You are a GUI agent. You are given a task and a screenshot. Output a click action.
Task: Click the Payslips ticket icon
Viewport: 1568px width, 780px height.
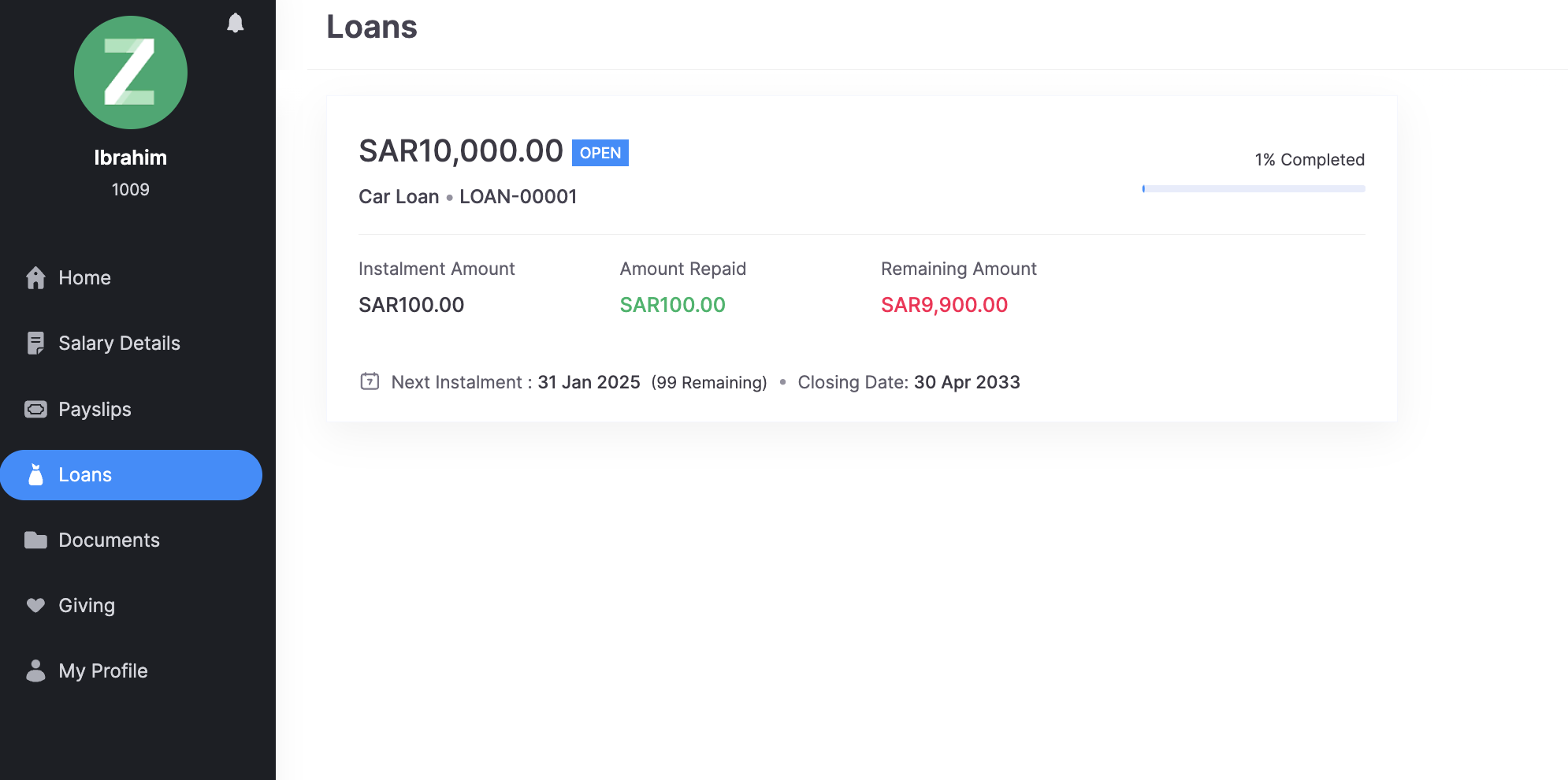(35, 409)
